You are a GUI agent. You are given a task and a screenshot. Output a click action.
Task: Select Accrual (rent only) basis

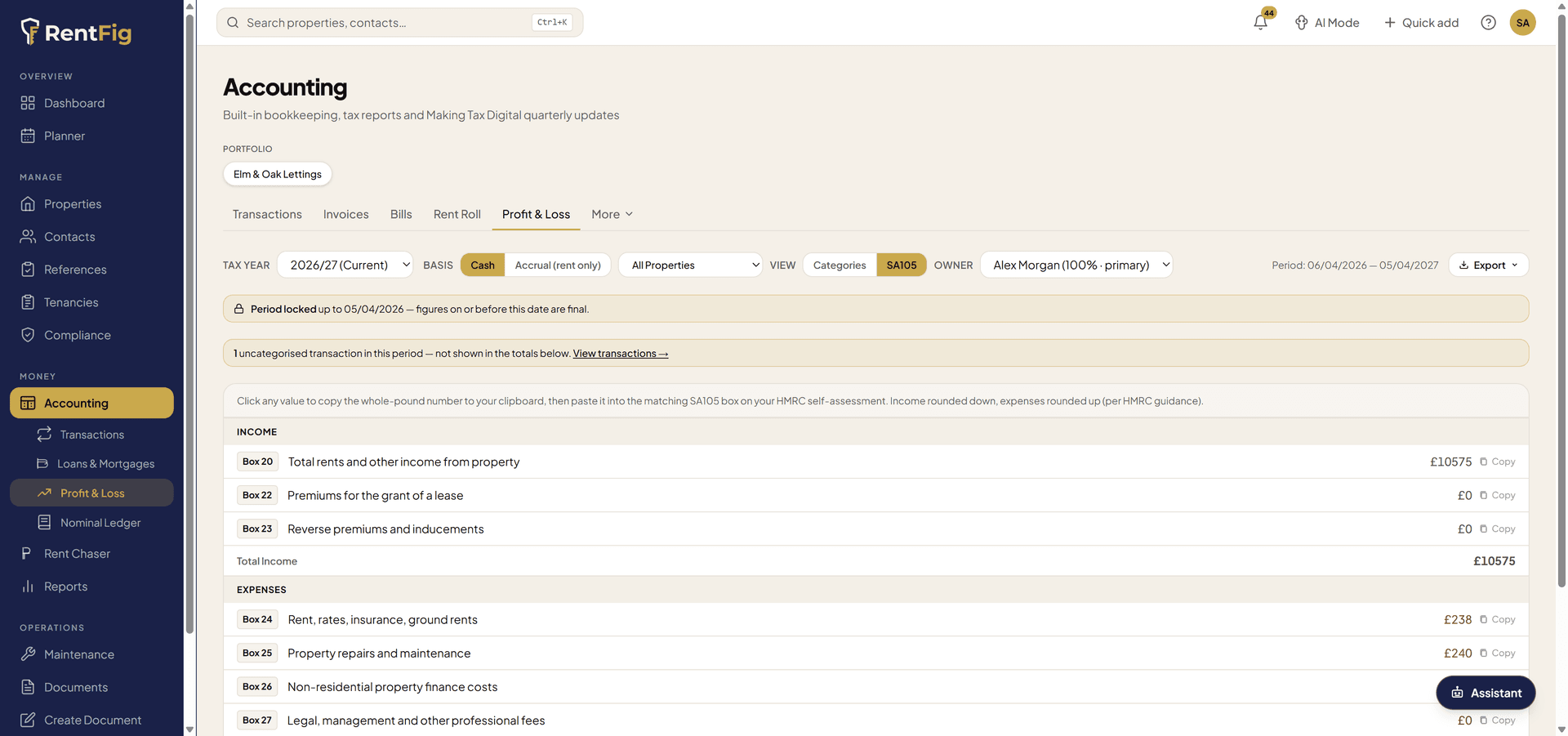click(x=558, y=265)
